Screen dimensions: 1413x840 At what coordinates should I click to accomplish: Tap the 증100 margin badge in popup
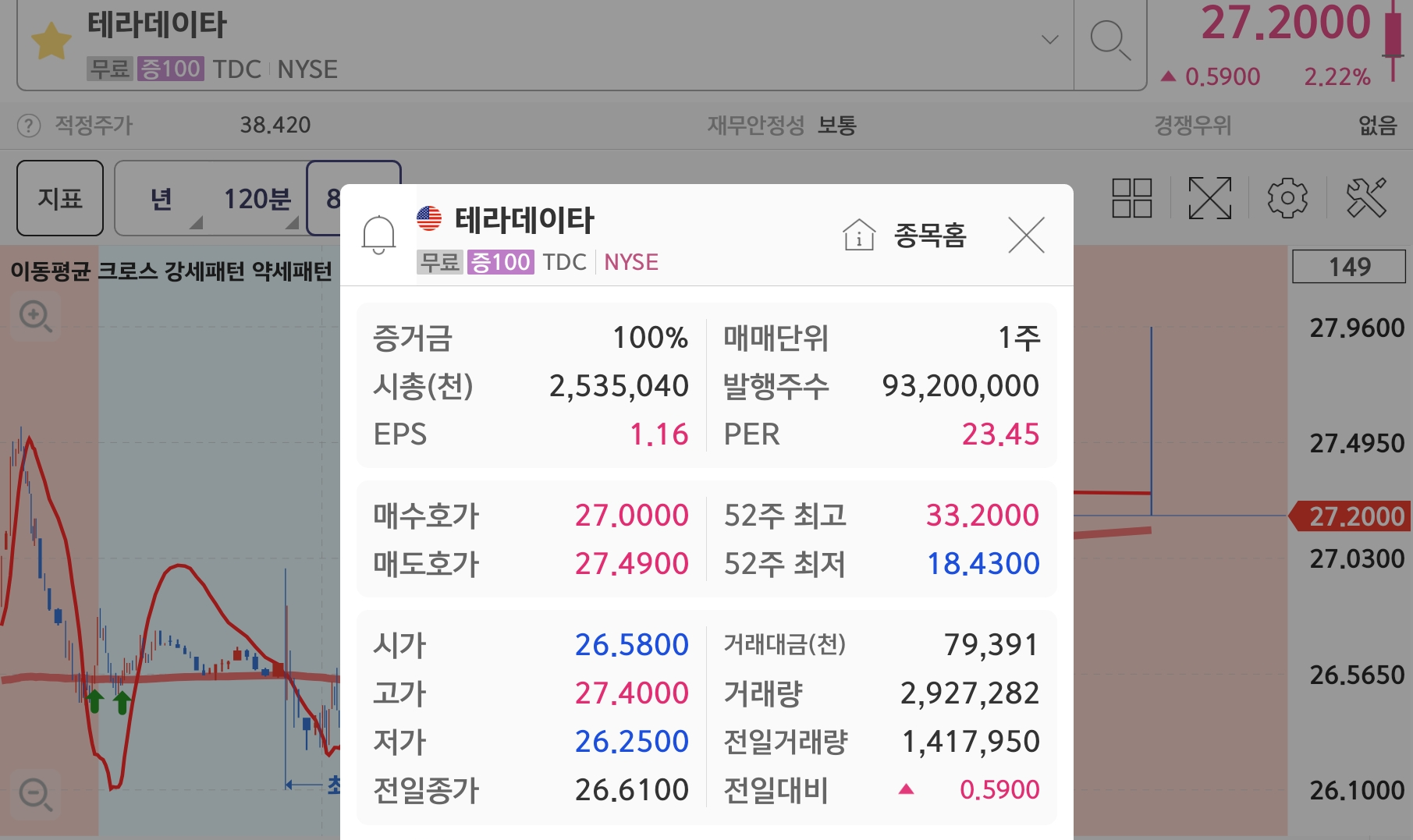click(500, 262)
